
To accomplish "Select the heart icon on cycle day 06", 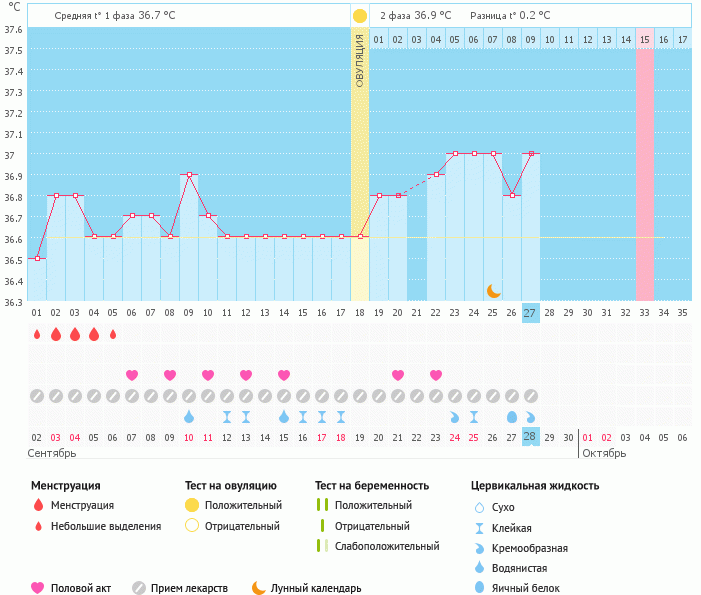I will [132, 375].
